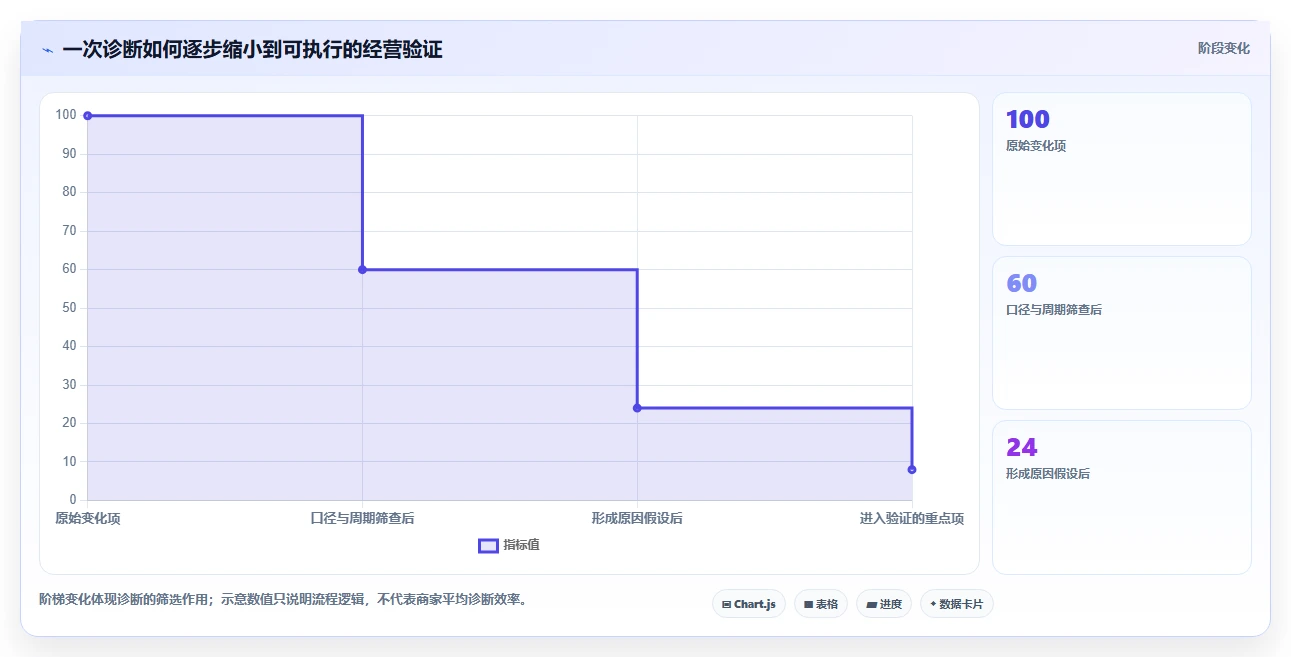
Task: Click the lightning icon beside the title
Action: 47,49
